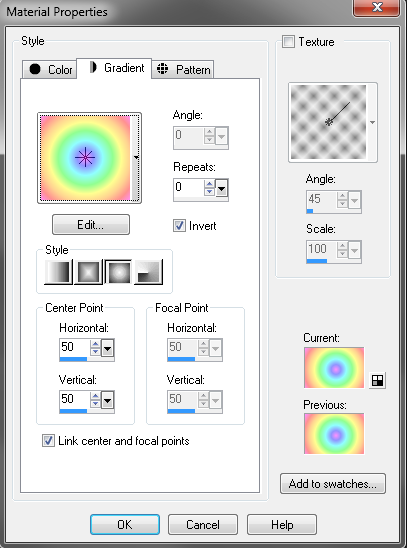Switch to the Pattern tab
Image resolution: width=407 pixels, height=548 pixels.
pyautogui.click(x=182, y=69)
